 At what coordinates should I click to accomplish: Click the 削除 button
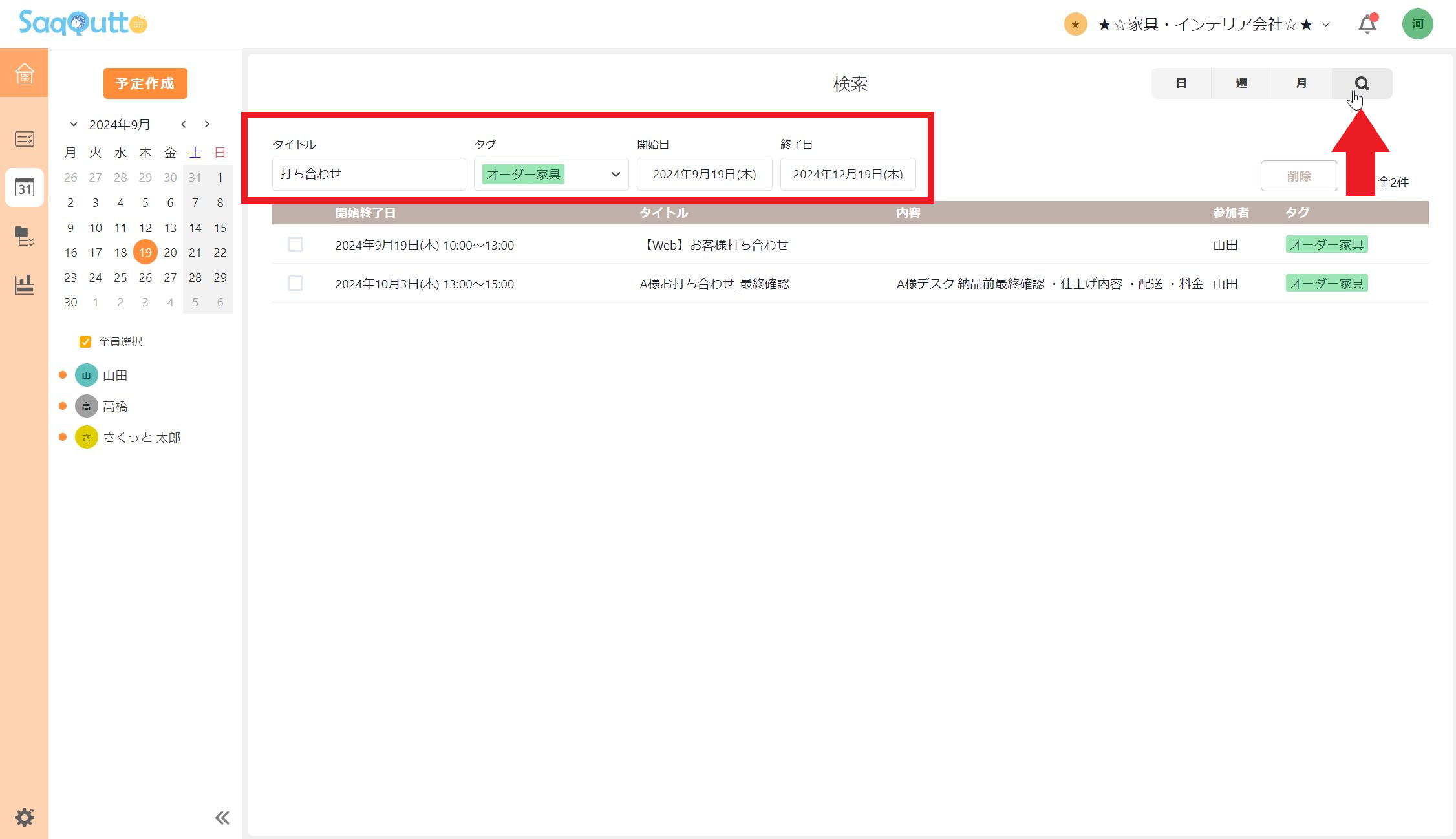point(1298,176)
